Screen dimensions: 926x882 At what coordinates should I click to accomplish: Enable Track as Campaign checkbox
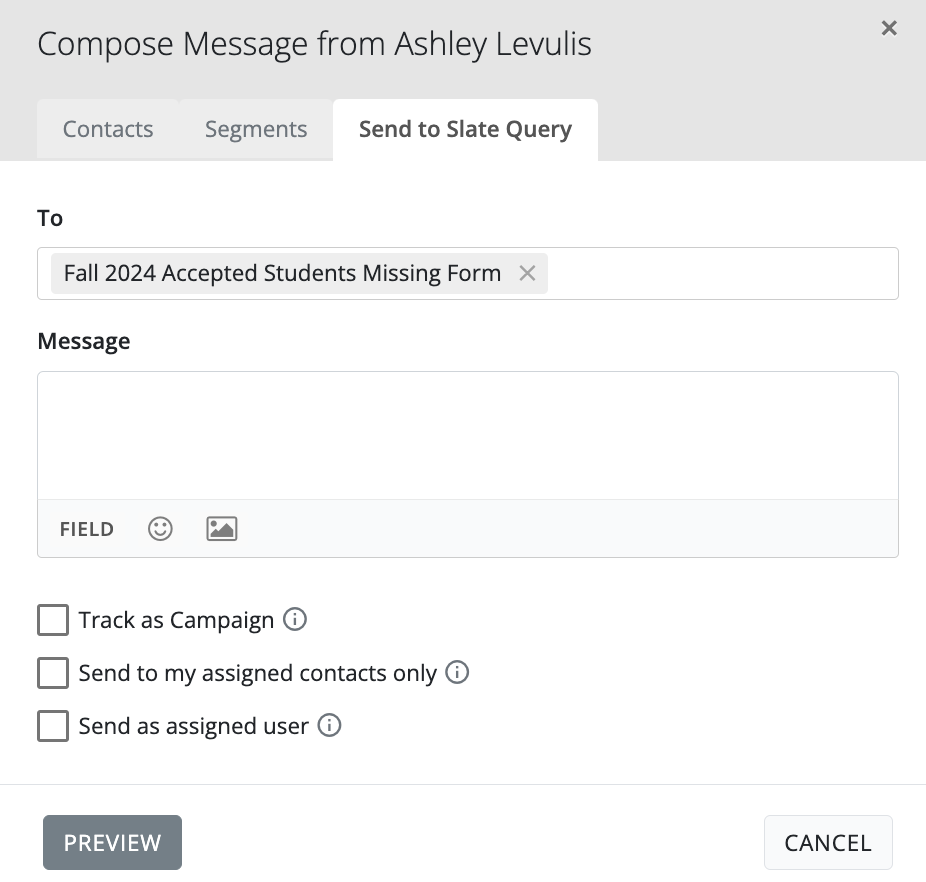click(53, 620)
